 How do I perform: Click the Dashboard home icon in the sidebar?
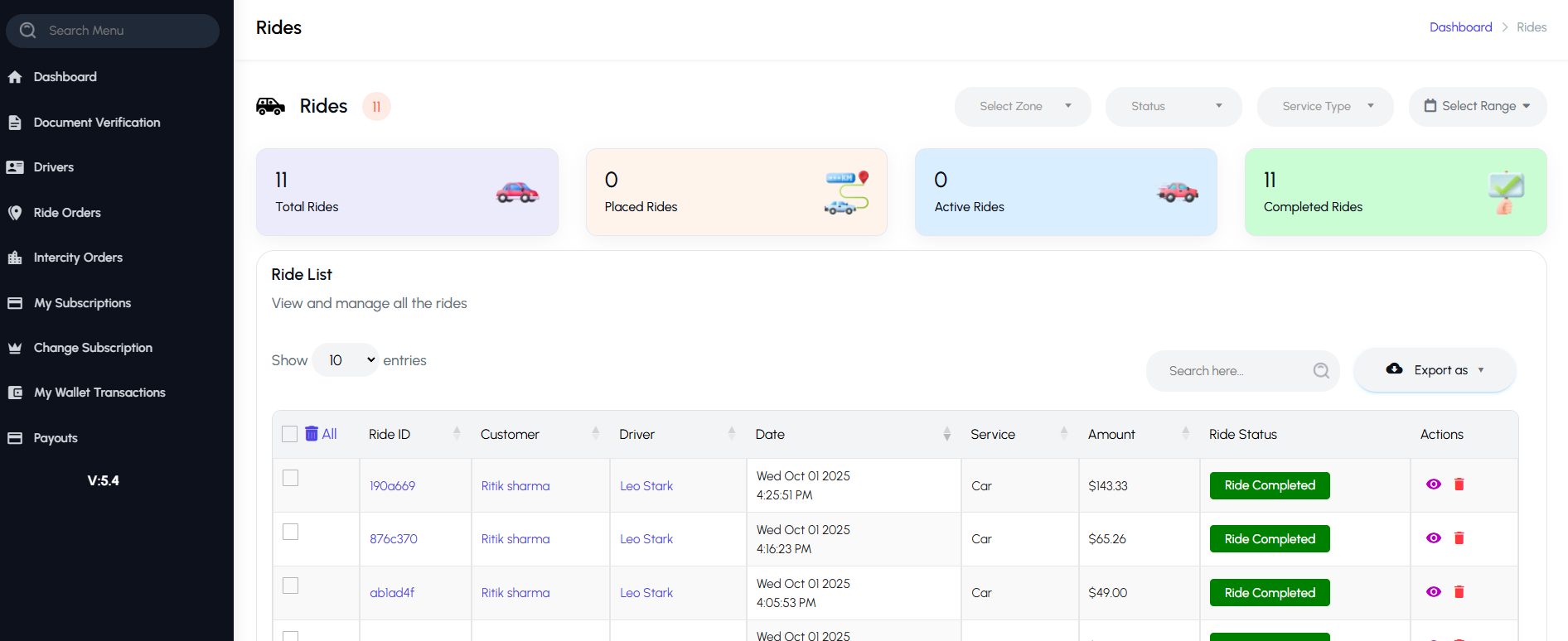[x=15, y=77]
